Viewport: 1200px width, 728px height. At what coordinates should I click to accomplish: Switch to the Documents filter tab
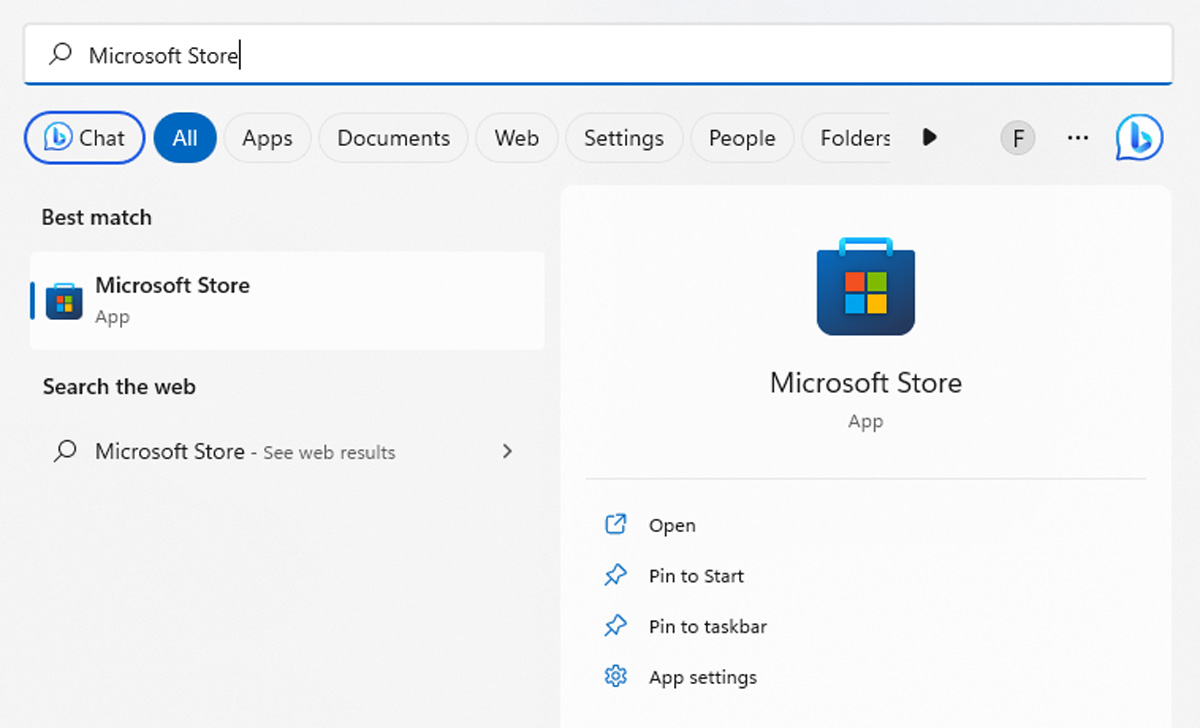[x=393, y=138]
